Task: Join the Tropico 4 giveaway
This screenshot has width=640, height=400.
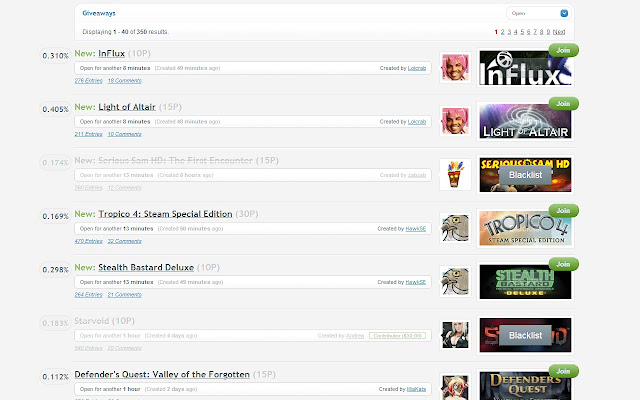Action: [x=563, y=211]
